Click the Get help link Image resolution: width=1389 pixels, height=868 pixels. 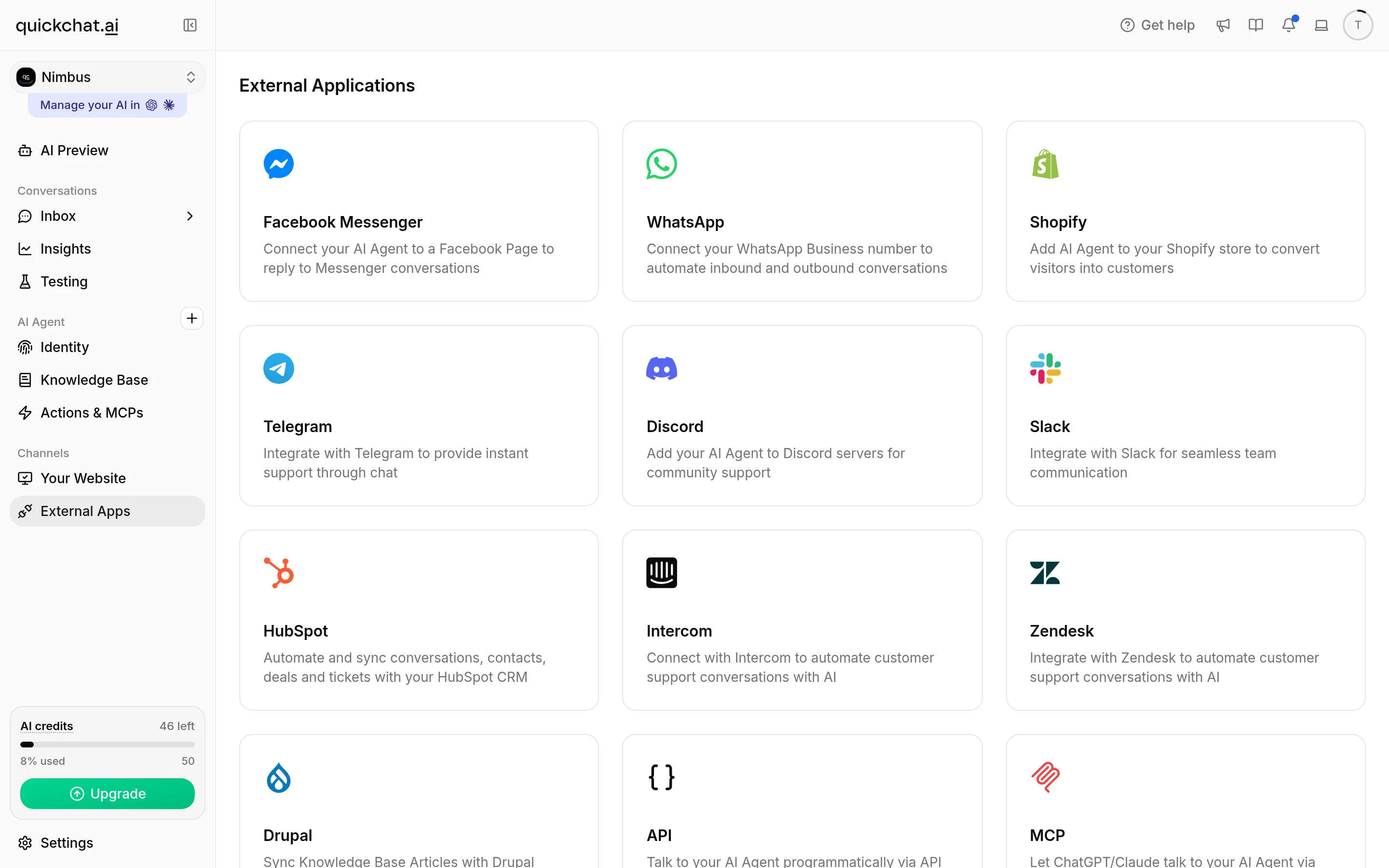(1157, 25)
